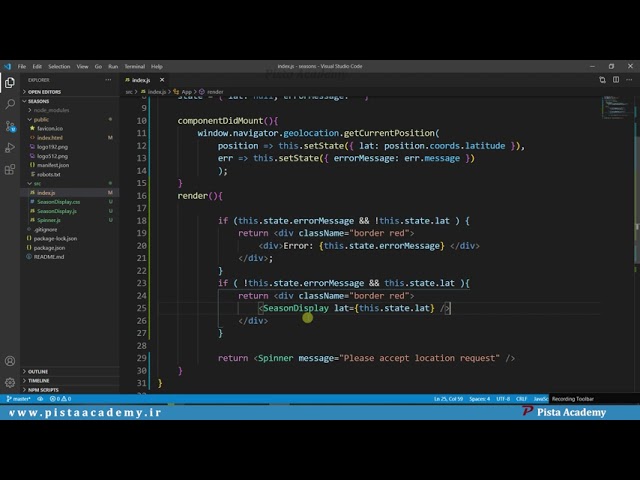Open Source Control view icon
The width and height of the screenshot is (640, 480).
click(10, 126)
